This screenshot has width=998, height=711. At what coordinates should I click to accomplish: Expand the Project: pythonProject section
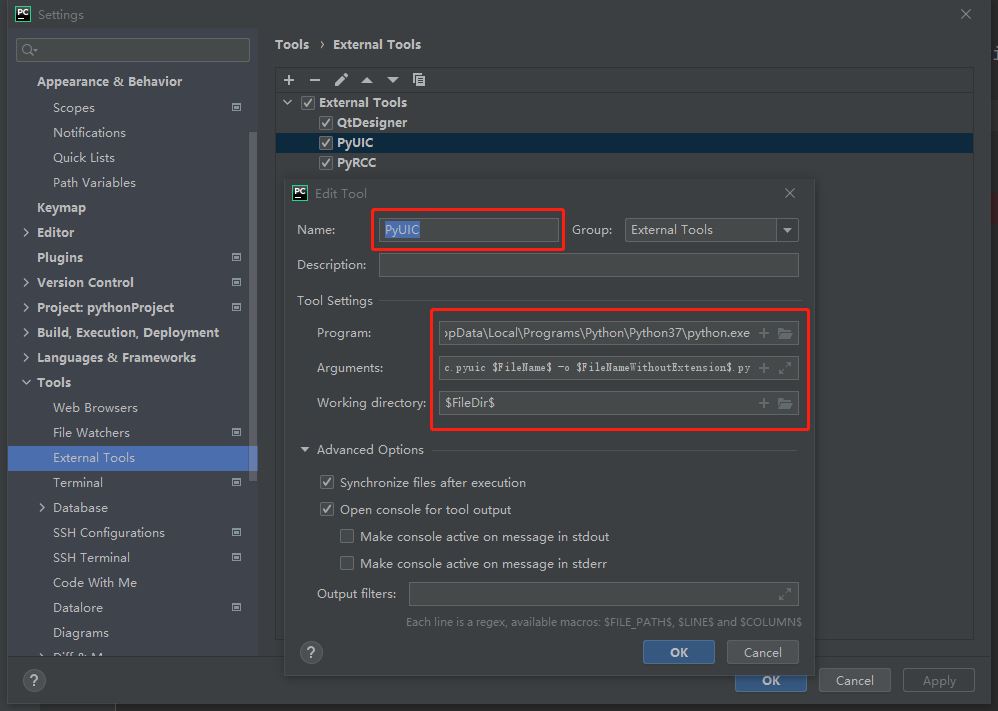coord(26,307)
